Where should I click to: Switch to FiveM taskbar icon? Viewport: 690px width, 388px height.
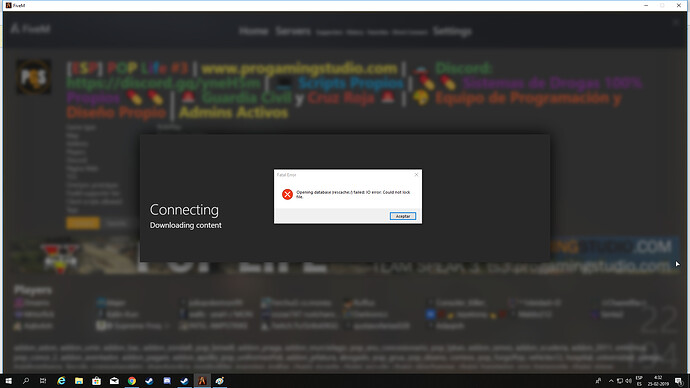(x=202, y=381)
